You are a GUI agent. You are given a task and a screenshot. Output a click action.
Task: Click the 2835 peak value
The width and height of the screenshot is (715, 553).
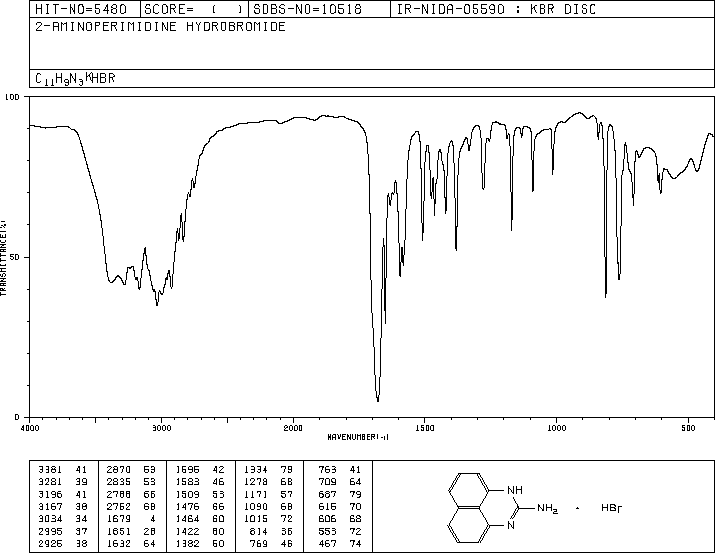click(x=119, y=481)
